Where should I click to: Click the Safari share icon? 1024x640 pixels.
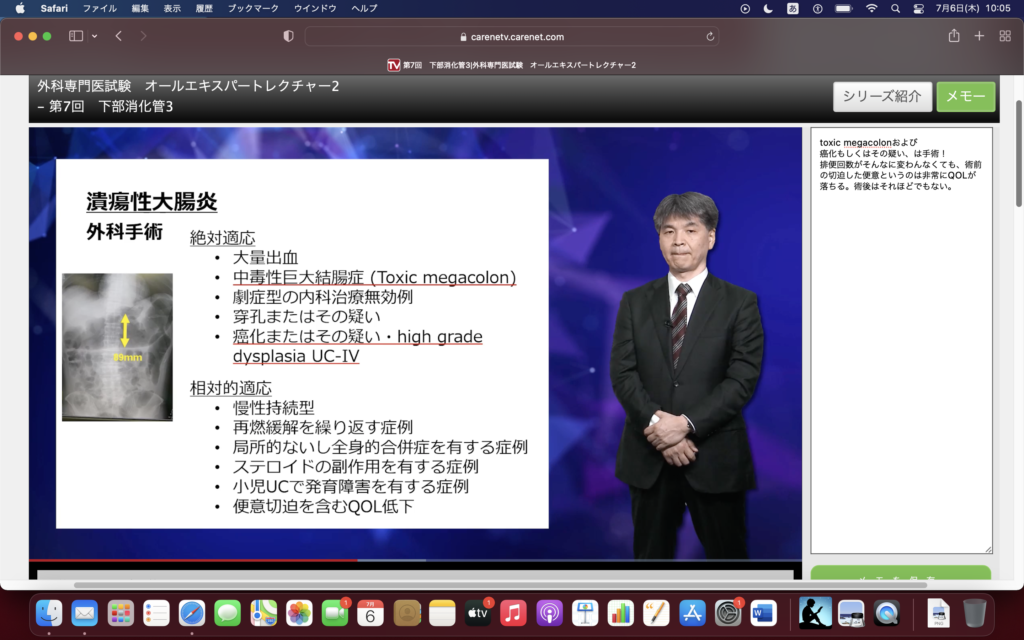click(954, 36)
